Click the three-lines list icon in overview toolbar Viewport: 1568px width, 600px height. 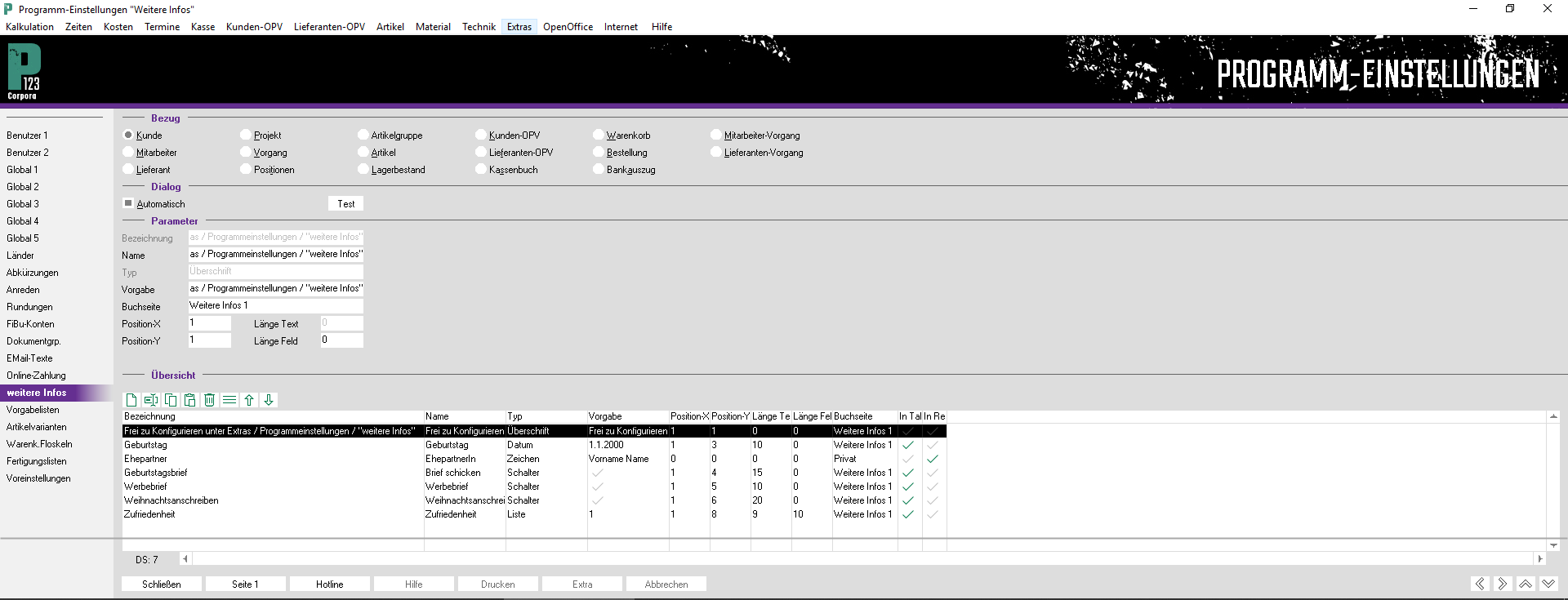(x=229, y=400)
